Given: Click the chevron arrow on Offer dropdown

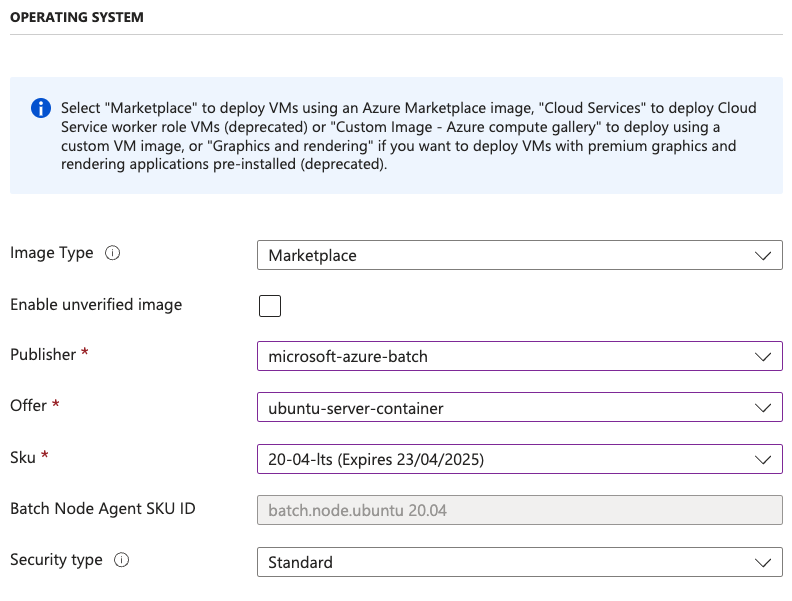Looking at the screenshot, I should (763, 408).
